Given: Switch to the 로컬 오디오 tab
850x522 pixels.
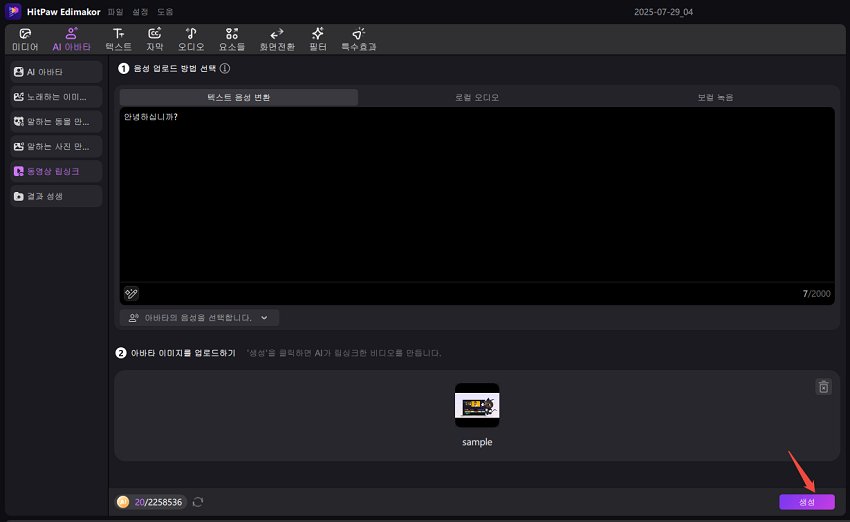Looking at the screenshot, I should [476, 98].
